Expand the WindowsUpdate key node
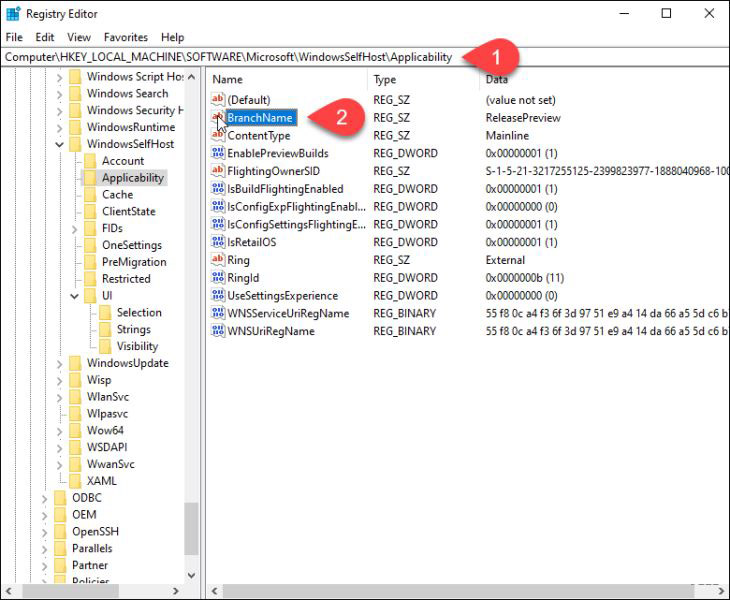This screenshot has height=600, width=730. [x=60, y=364]
